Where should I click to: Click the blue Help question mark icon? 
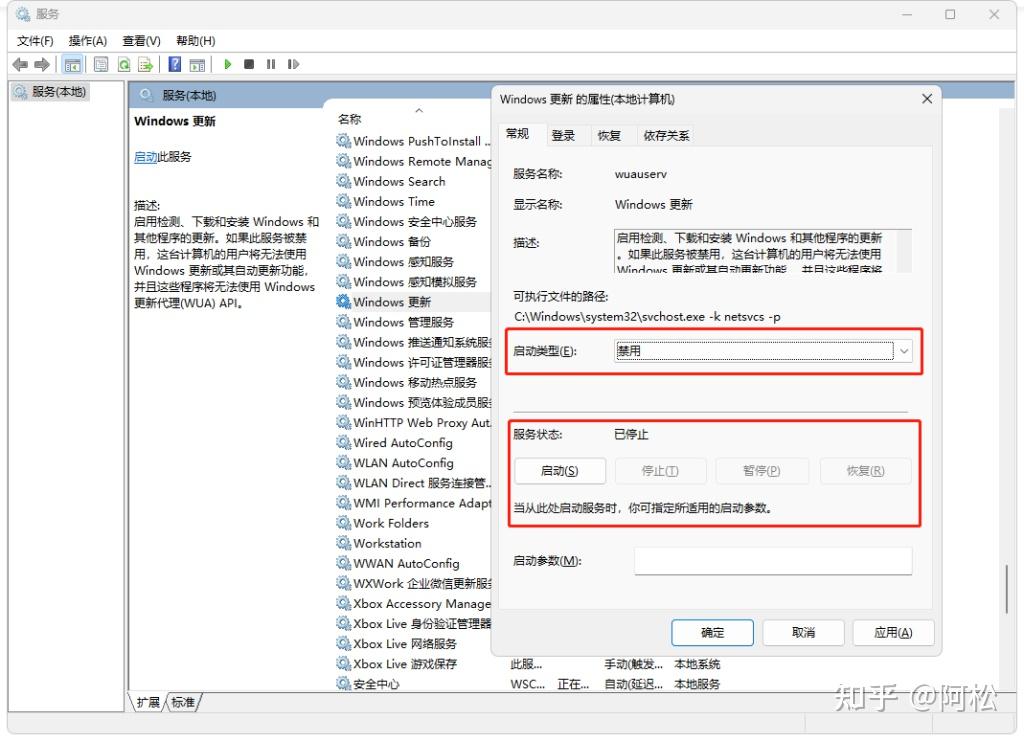174,64
